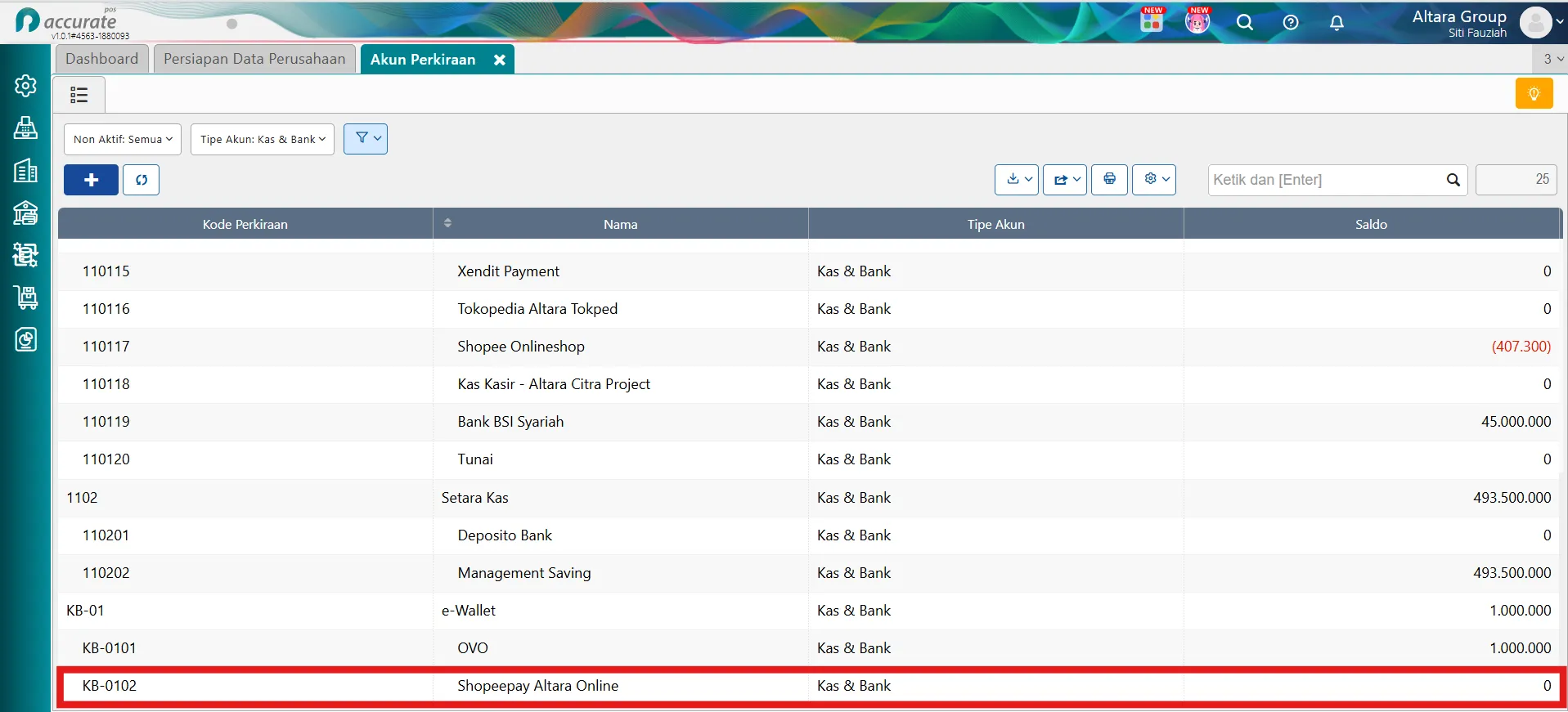Open the settings gear in the sidebar
1568x712 pixels.
[x=25, y=86]
